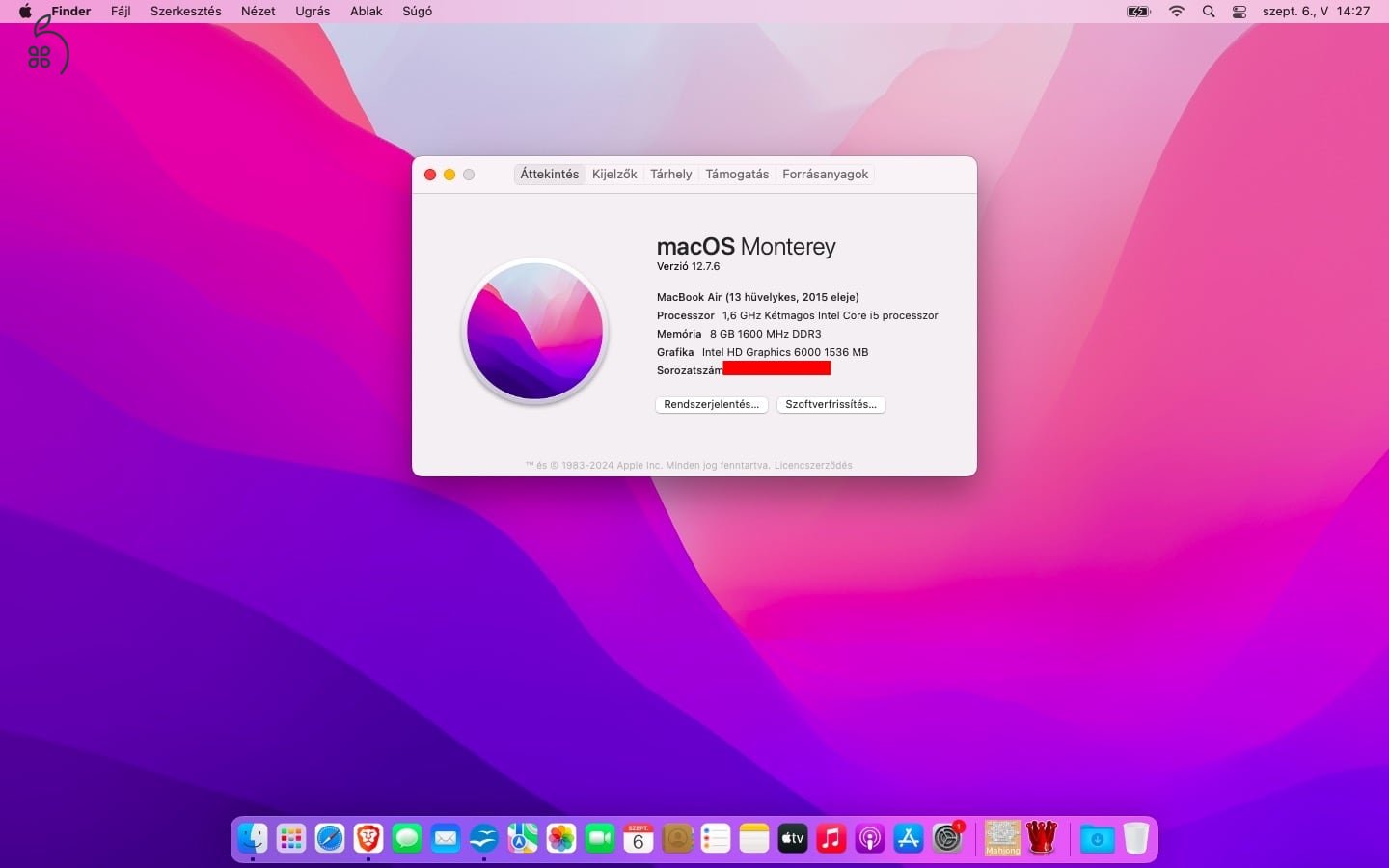Open Photos from the dock
1389x868 pixels.
561,838
